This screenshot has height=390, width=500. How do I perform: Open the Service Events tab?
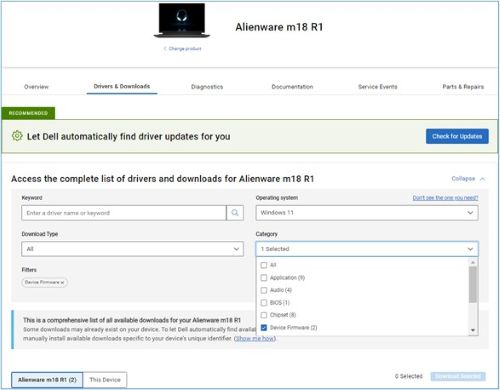click(378, 87)
